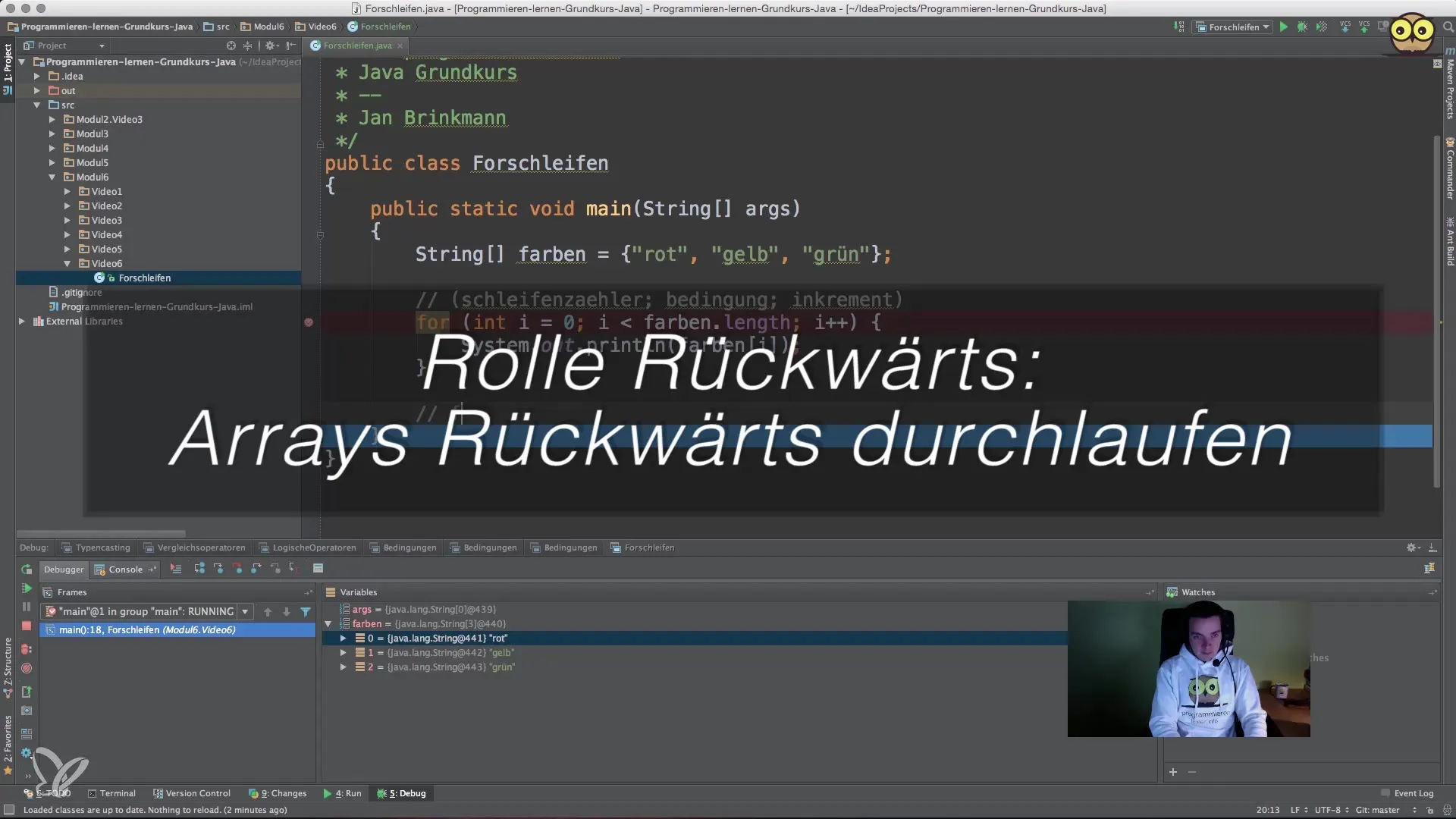This screenshot has height=819, width=1456.
Task: Click the Step Into debug icon
Action: (218, 569)
